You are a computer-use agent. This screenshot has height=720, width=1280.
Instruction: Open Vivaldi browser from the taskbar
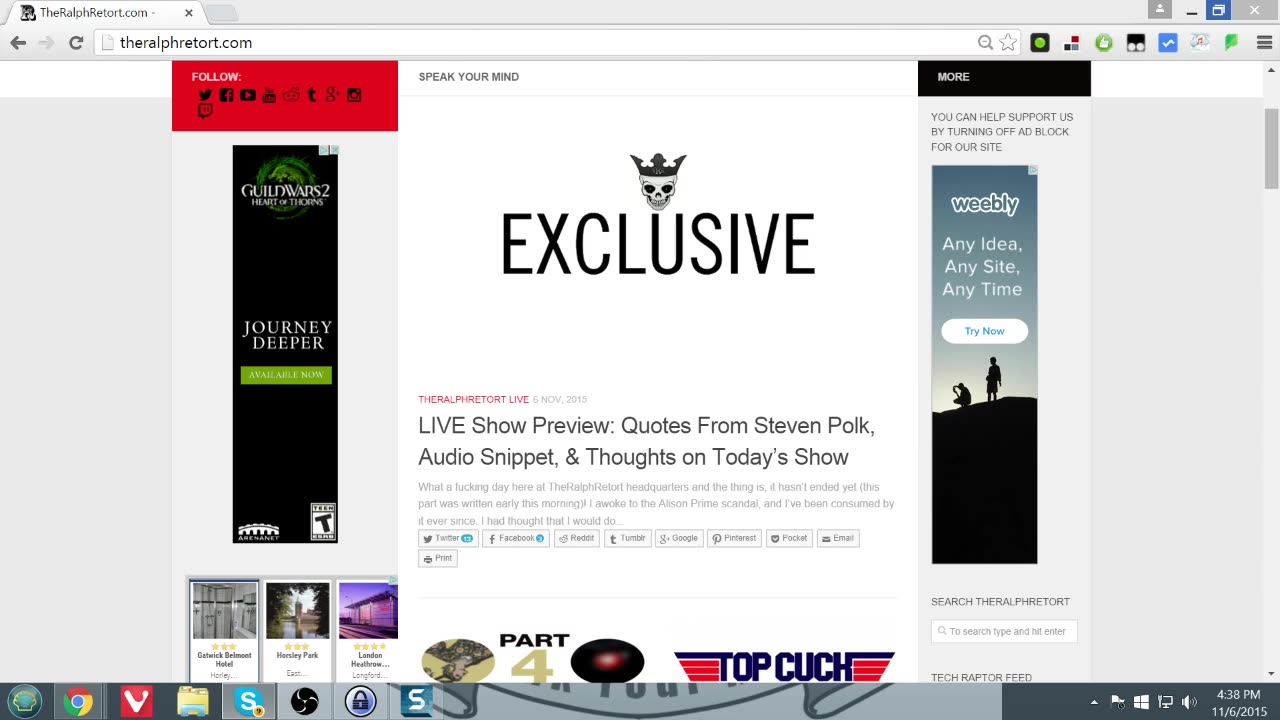point(135,702)
